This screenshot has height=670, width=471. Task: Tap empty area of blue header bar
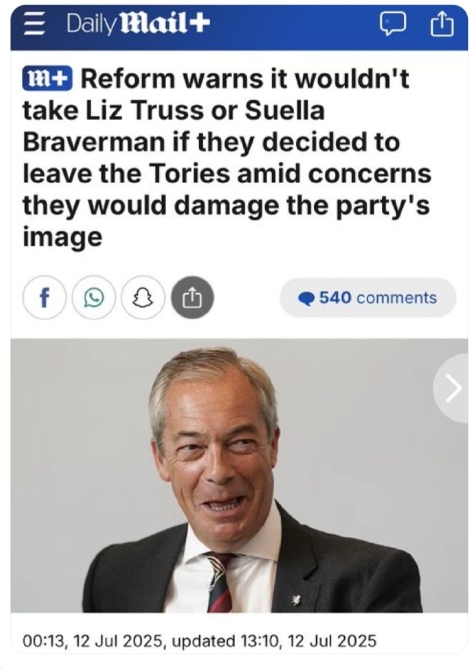pos(295,26)
